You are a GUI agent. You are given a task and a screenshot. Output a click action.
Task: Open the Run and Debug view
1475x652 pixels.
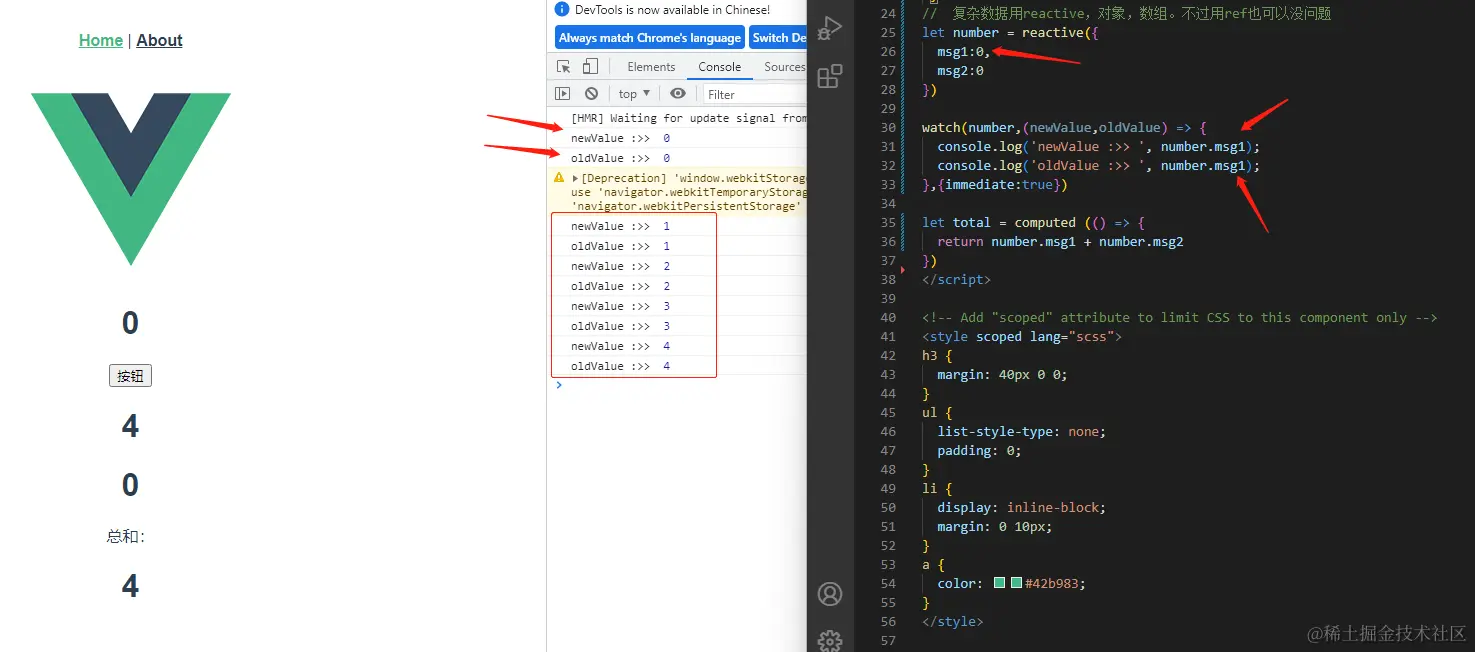click(829, 29)
